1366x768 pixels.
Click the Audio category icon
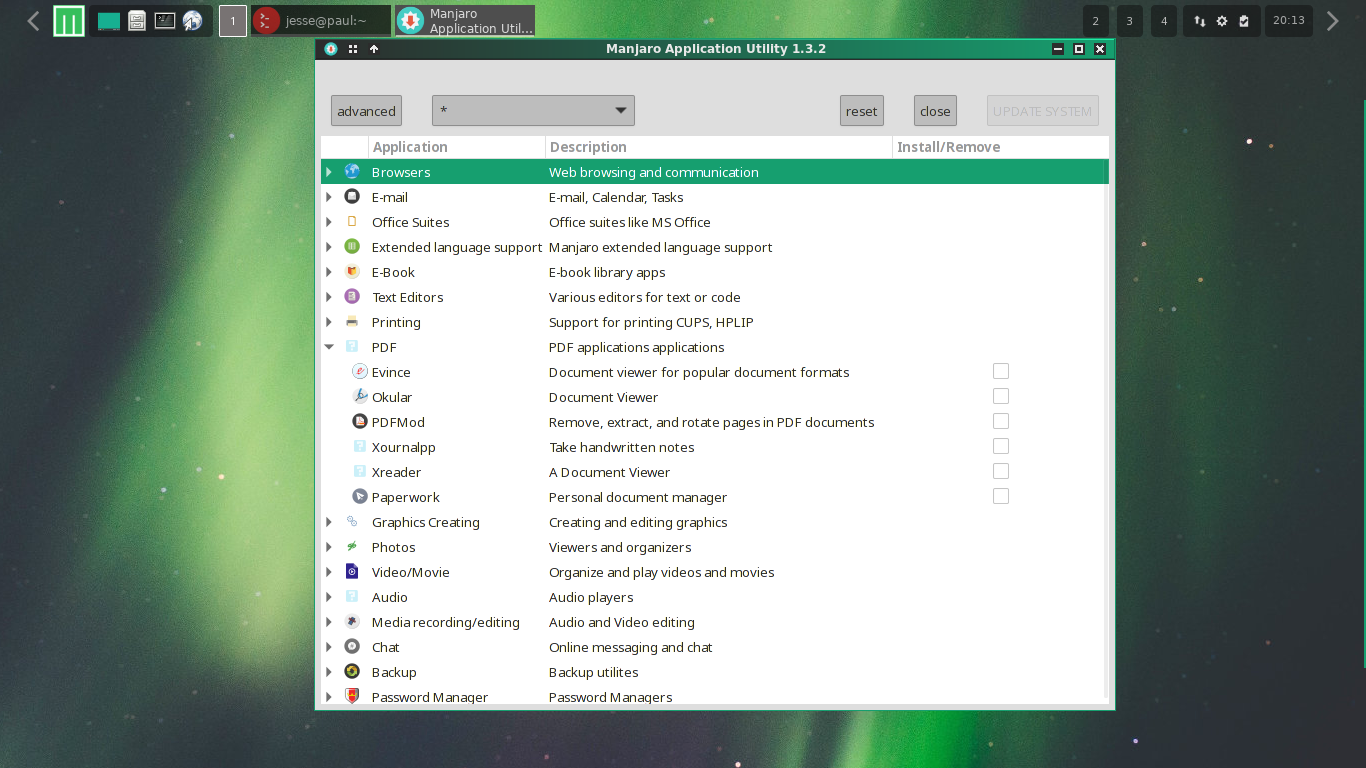(352, 597)
